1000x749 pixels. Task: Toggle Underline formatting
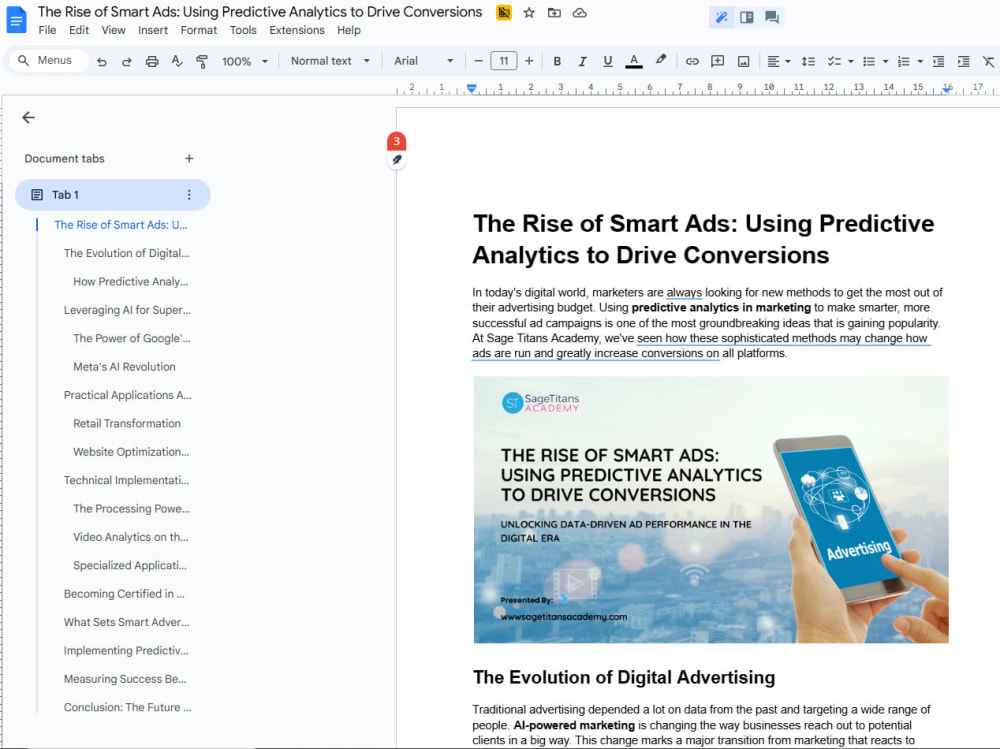coord(607,61)
